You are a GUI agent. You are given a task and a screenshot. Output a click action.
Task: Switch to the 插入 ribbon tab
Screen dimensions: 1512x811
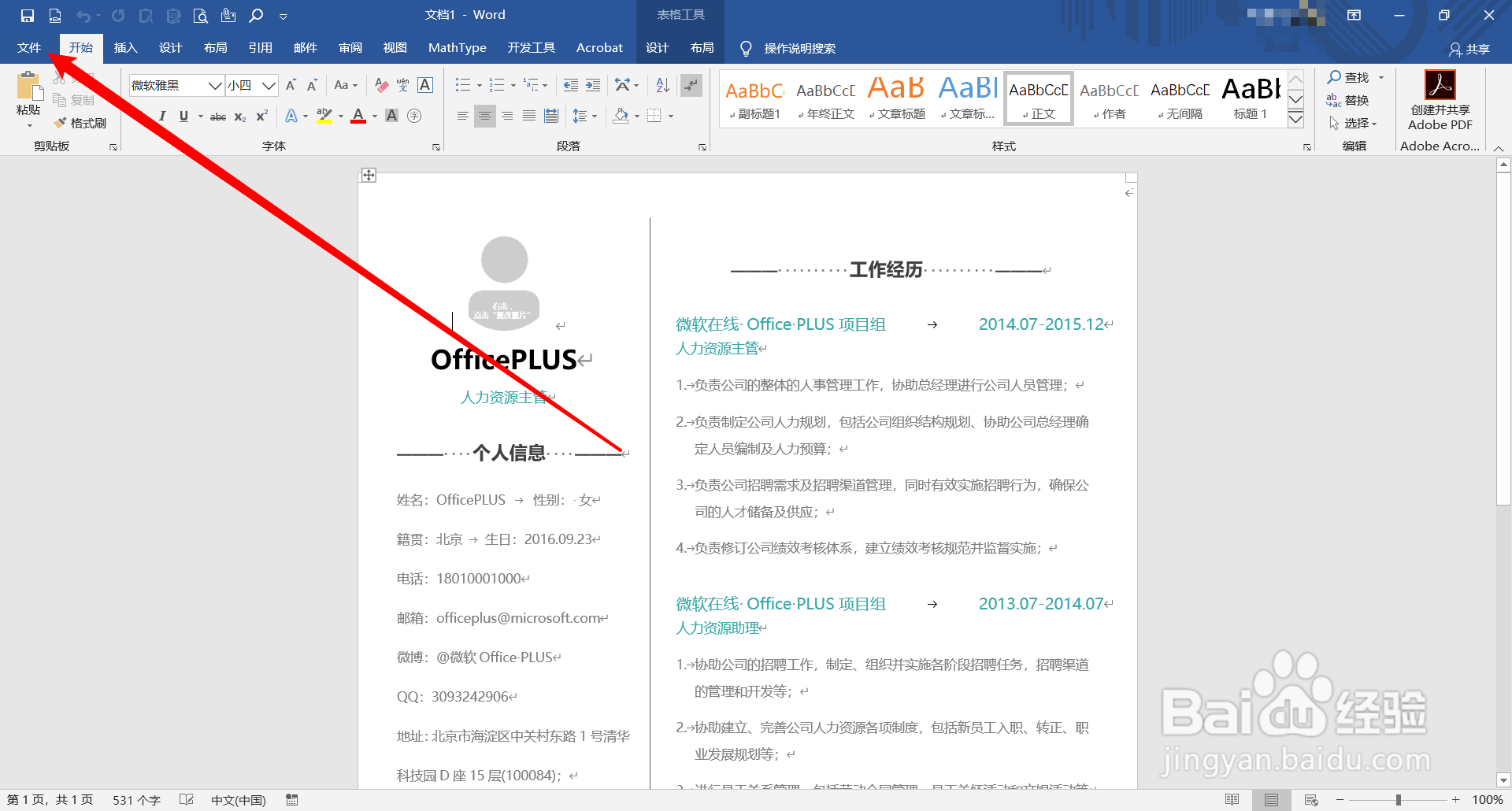[x=124, y=47]
